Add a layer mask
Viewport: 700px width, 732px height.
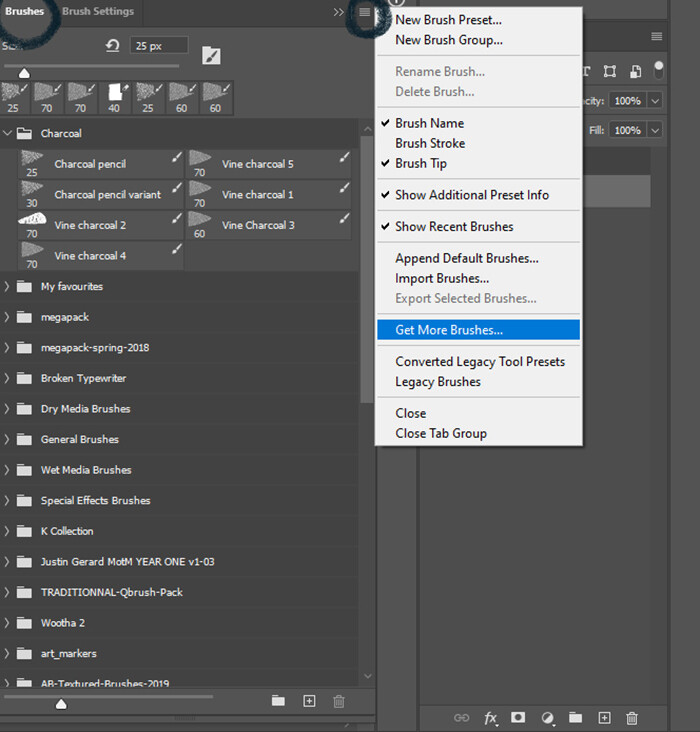pyautogui.click(x=518, y=717)
